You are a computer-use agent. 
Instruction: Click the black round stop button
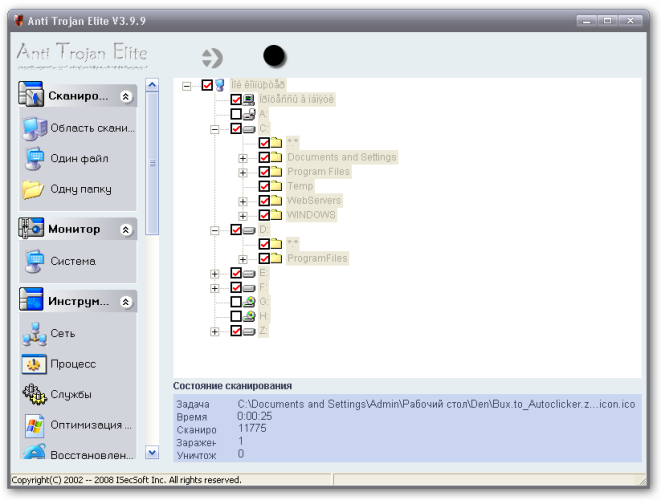pyautogui.click(x=274, y=56)
